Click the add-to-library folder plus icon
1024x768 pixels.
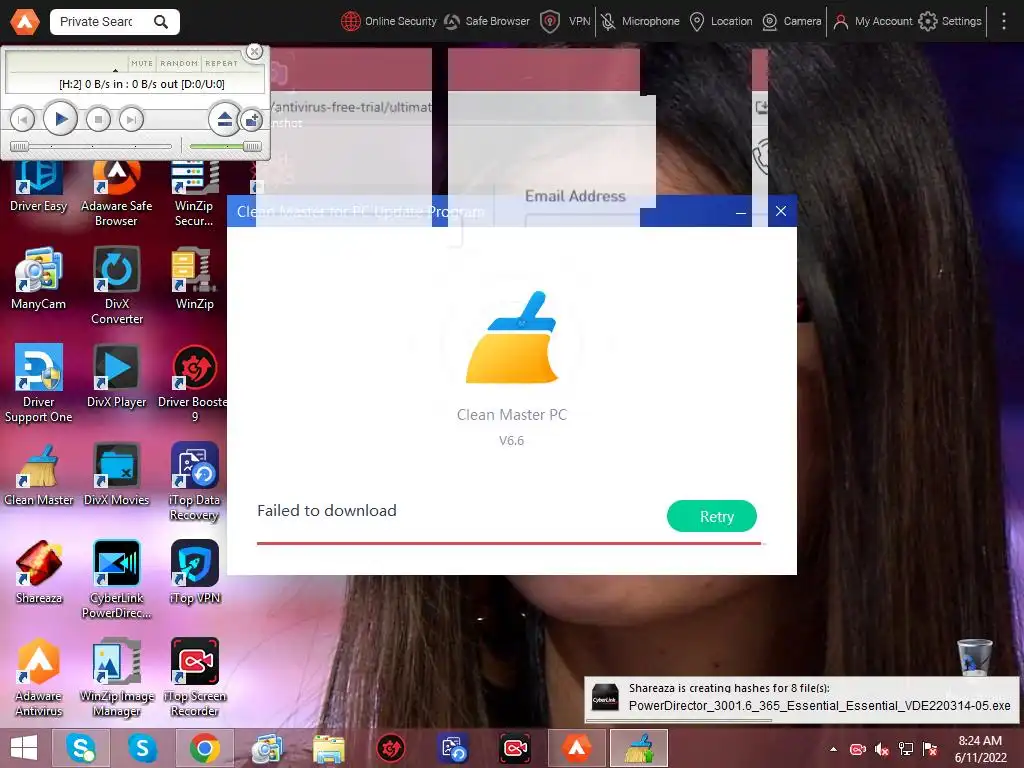tap(252, 120)
